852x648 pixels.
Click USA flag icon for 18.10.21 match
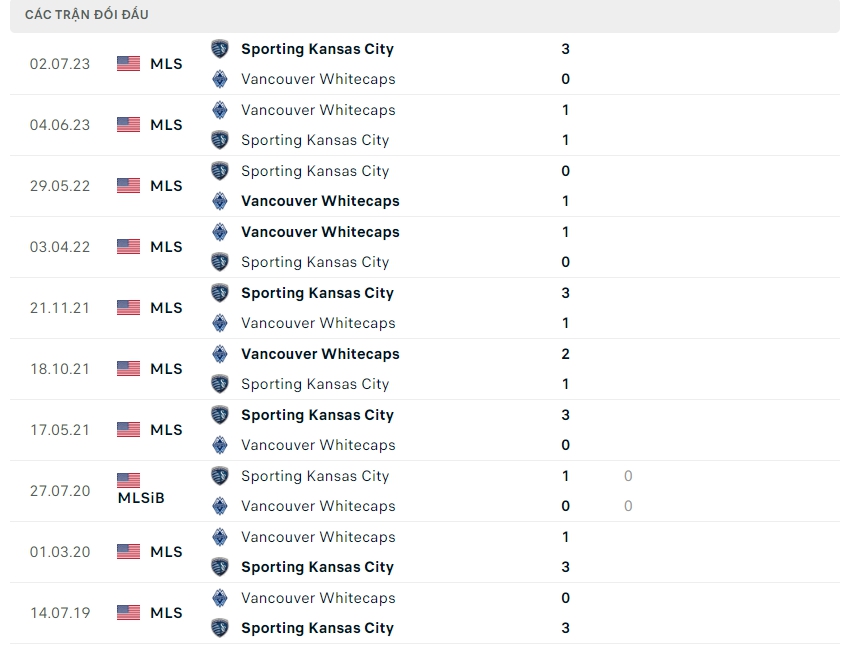pyautogui.click(x=128, y=369)
